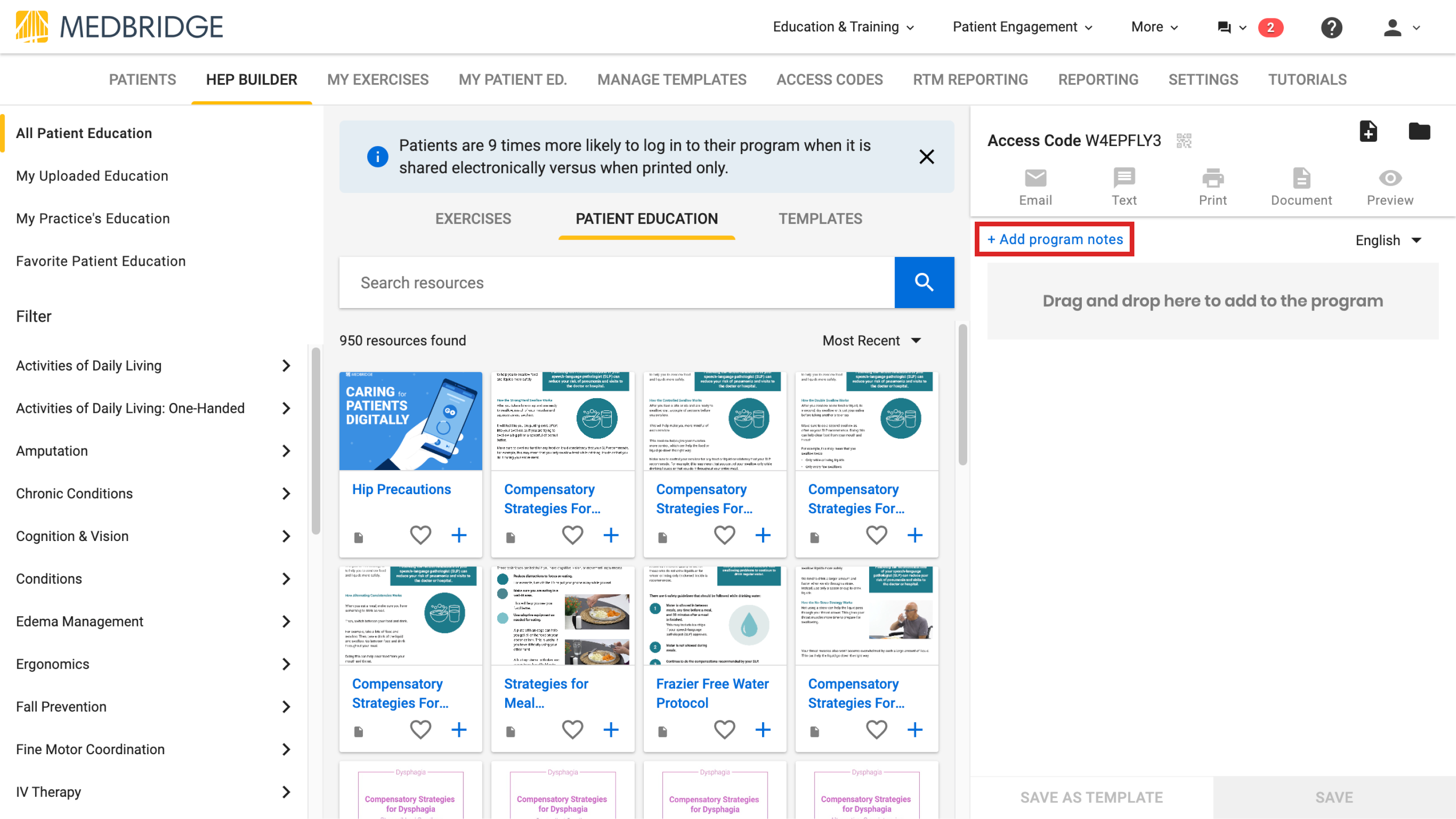Open the user account profile icon

pos(1392,27)
